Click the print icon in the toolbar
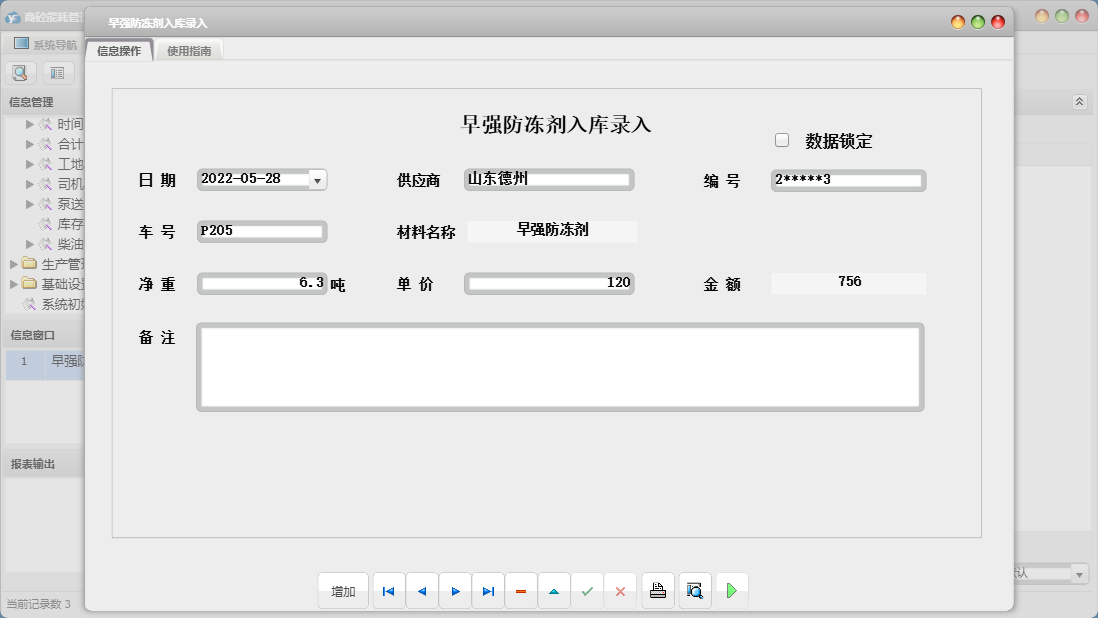Viewport: 1098px width, 618px height. [658, 591]
